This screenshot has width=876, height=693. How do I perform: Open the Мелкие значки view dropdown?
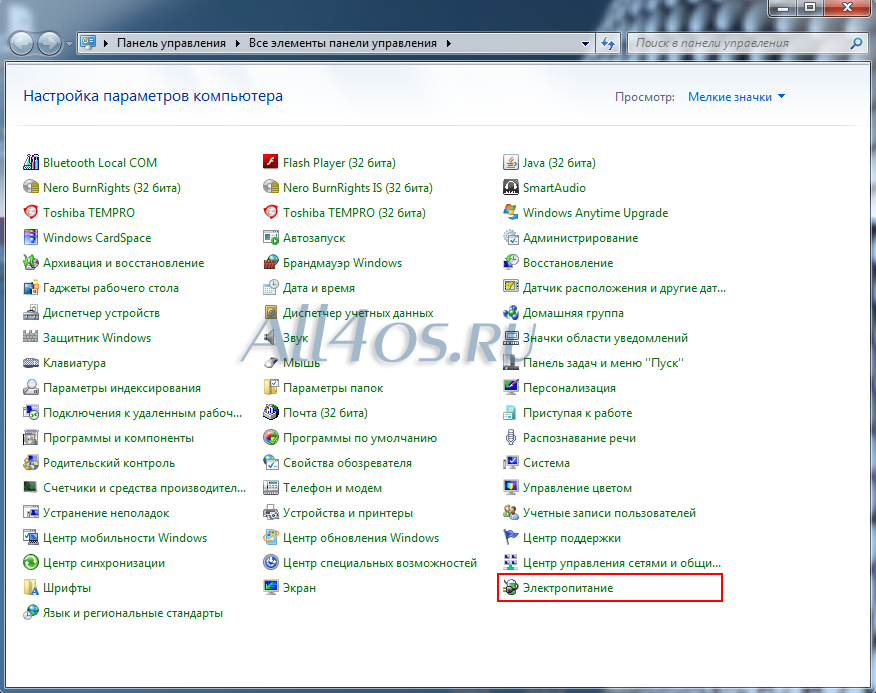click(x=736, y=97)
